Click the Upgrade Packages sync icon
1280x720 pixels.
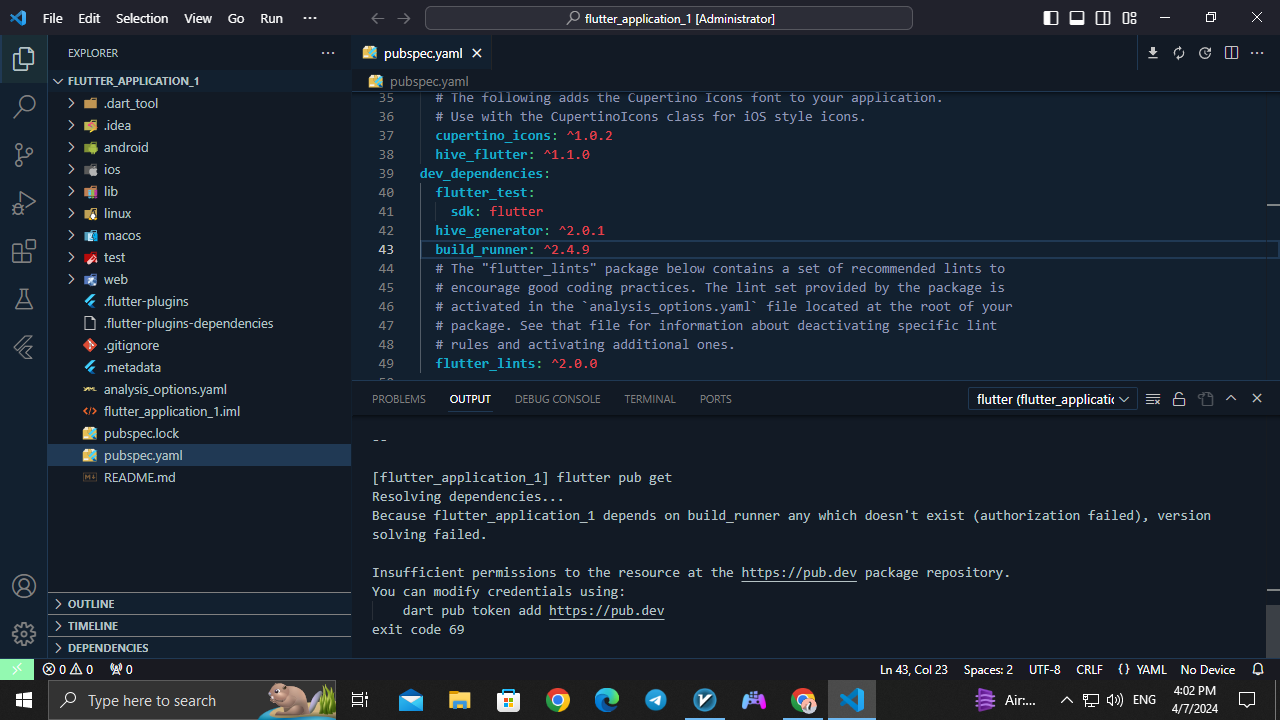pos(1179,53)
